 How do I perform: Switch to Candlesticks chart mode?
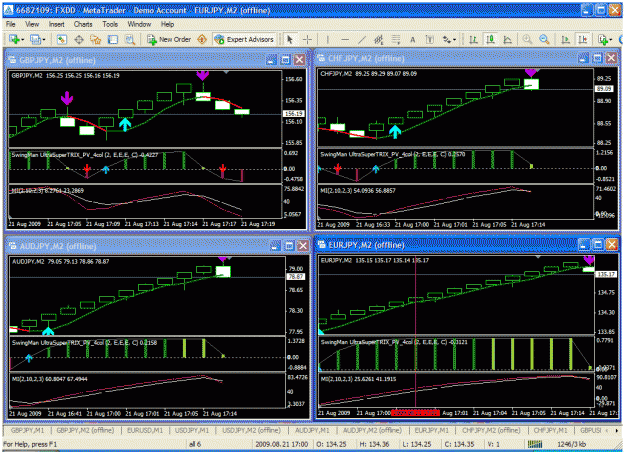pyautogui.click(x=490, y=39)
